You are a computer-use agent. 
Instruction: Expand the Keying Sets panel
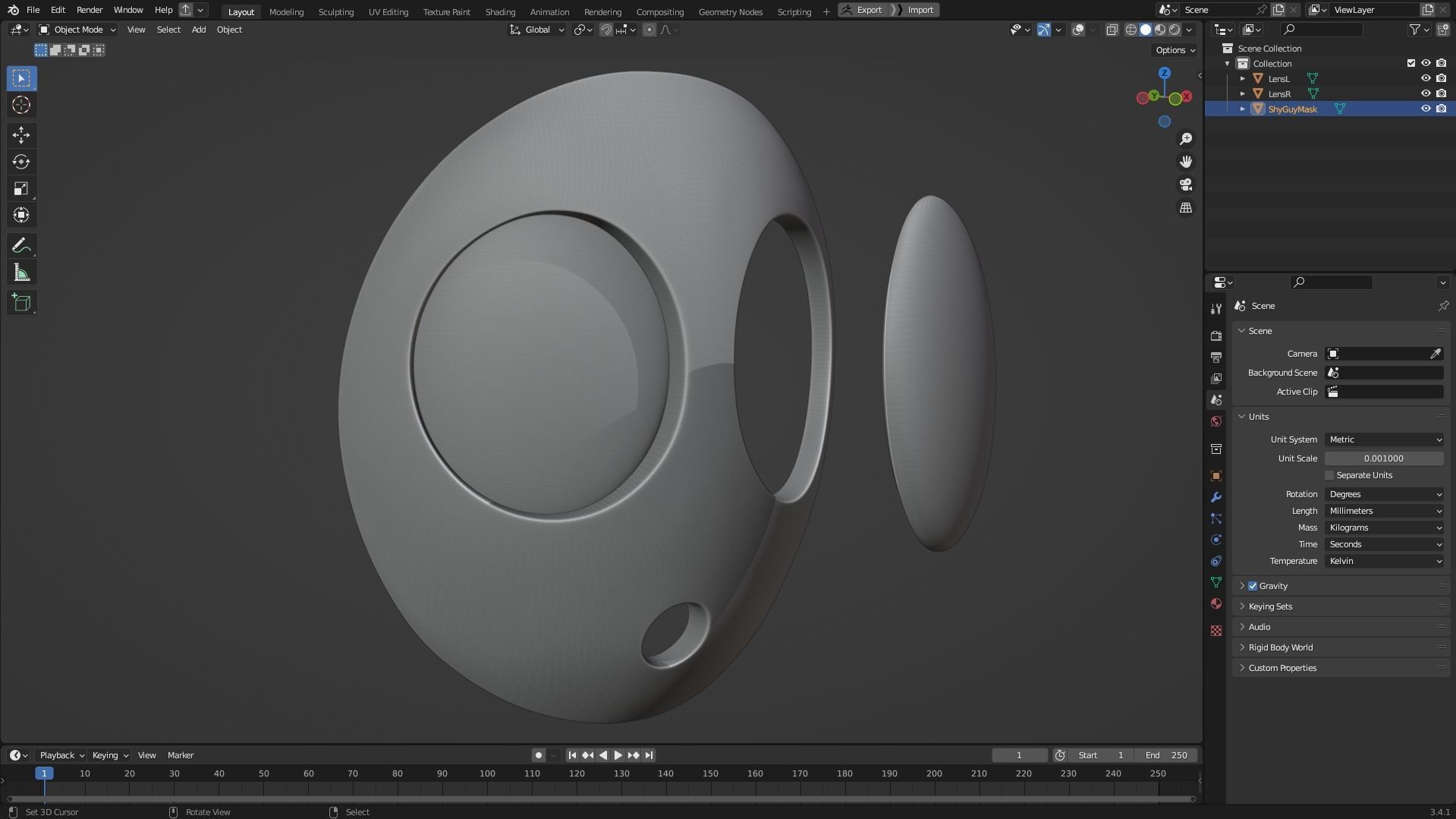[x=1270, y=606]
